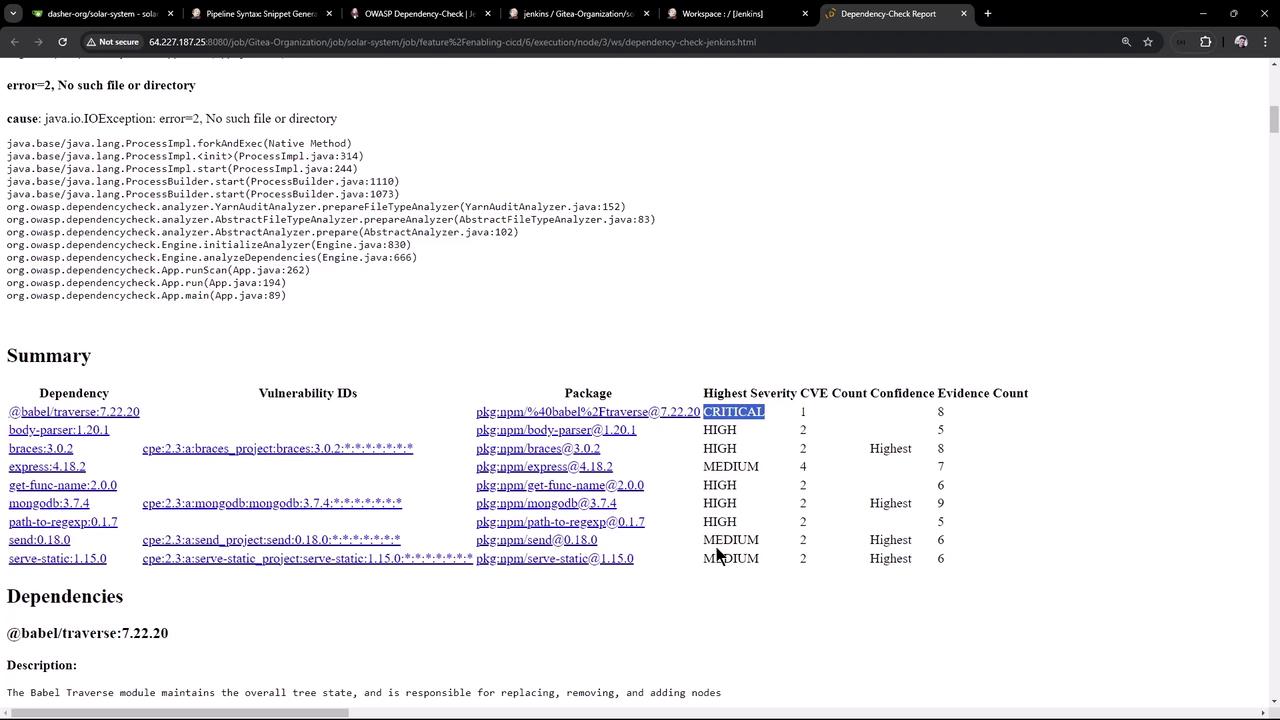This screenshot has height=720, width=1280.
Task: Sort by the Confidence column header
Action: [902, 393]
